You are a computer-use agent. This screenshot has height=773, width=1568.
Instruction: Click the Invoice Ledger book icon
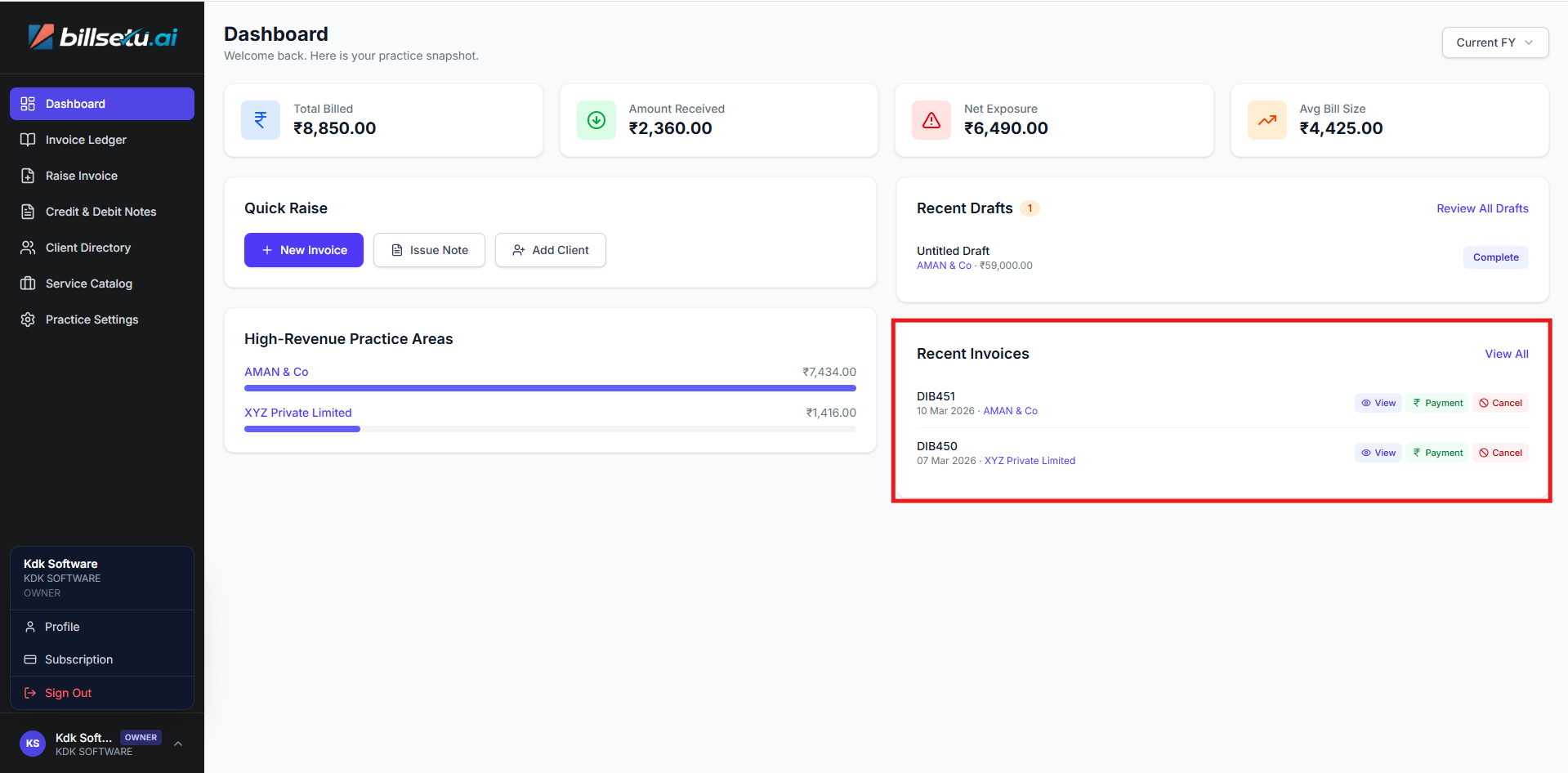pyautogui.click(x=28, y=140)
